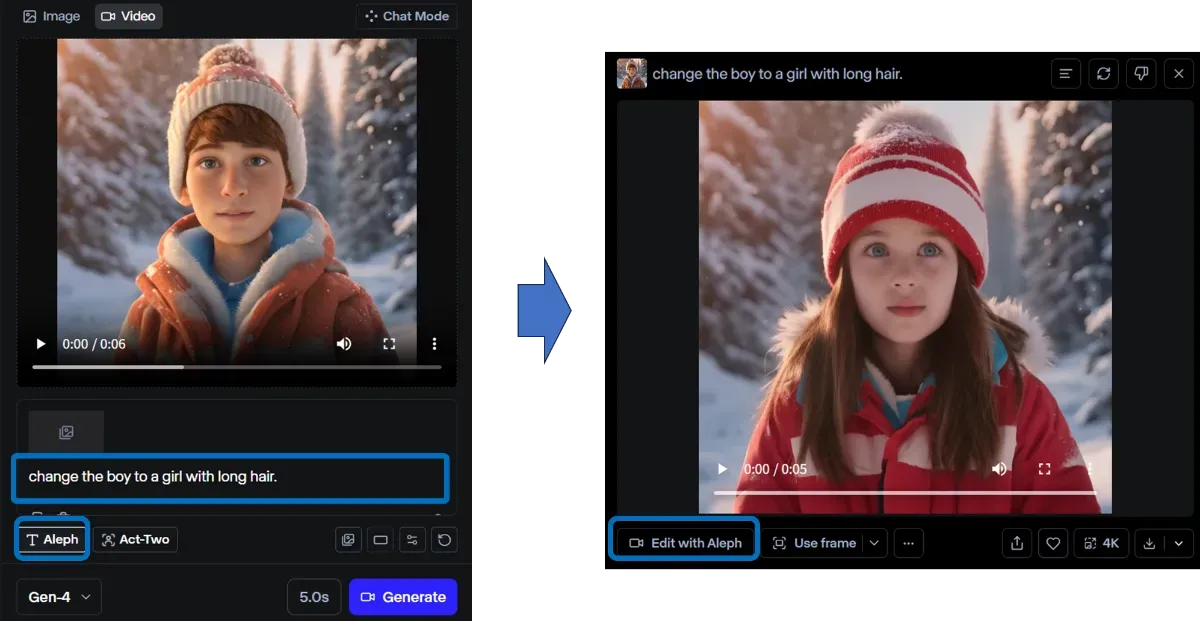Expand the download options chevron
This screenshot has height=621, width=1200.
(x=1179, y=543)
